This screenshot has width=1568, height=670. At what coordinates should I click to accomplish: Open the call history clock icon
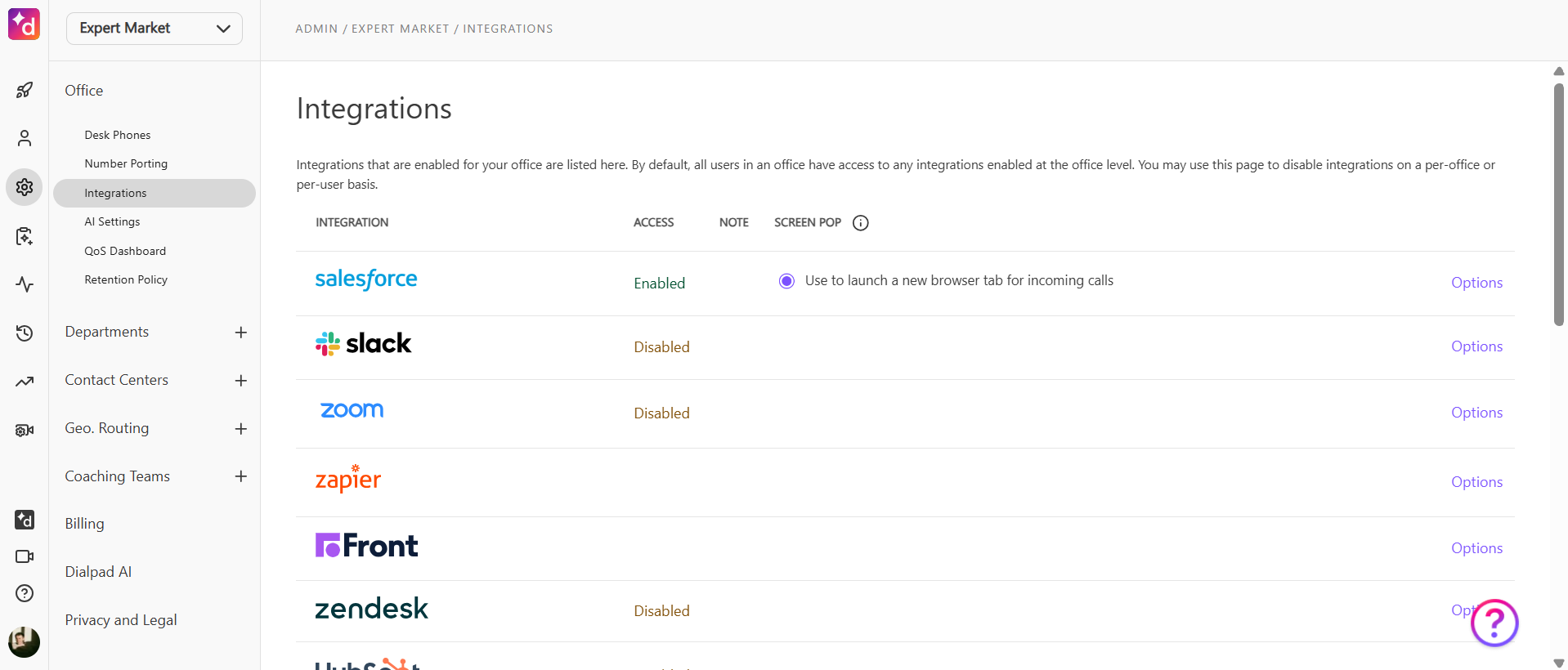[x=25, y=333]
